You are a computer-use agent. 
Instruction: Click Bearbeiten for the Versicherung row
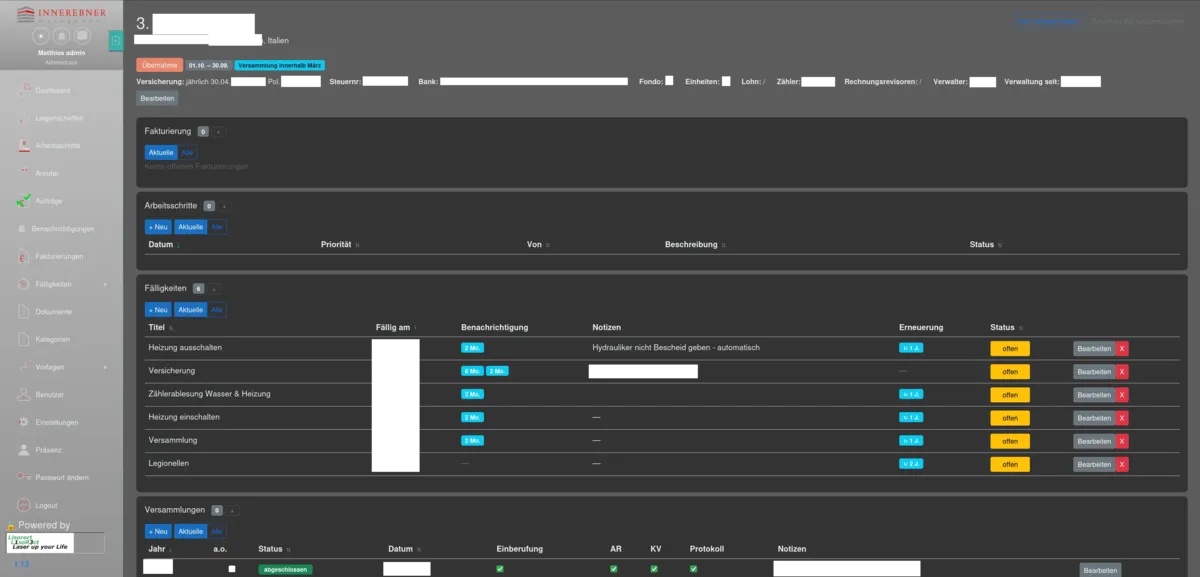pos(1094,371)
